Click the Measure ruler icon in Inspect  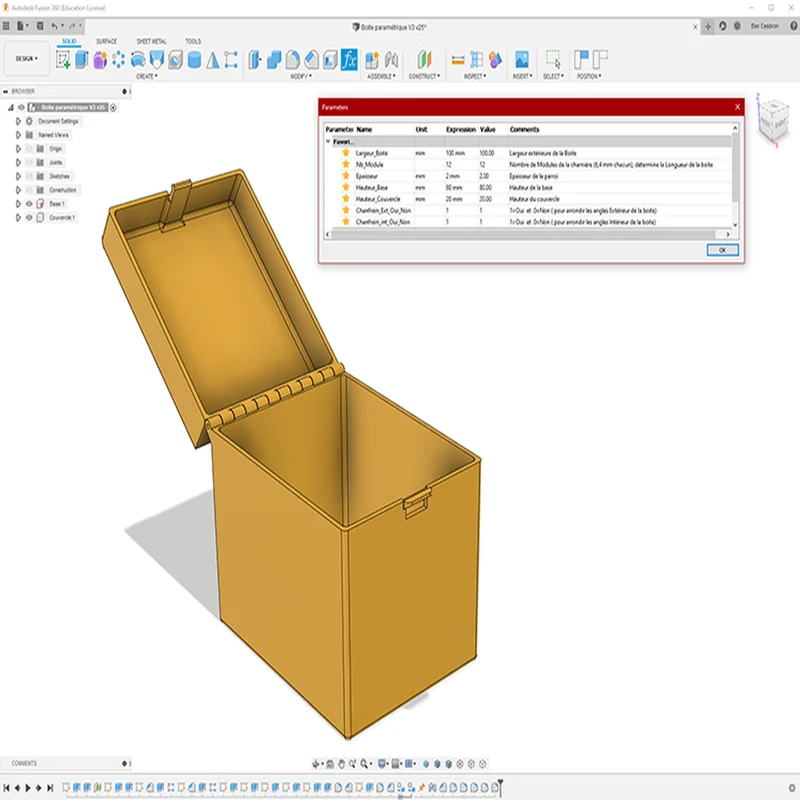(458, 60)
